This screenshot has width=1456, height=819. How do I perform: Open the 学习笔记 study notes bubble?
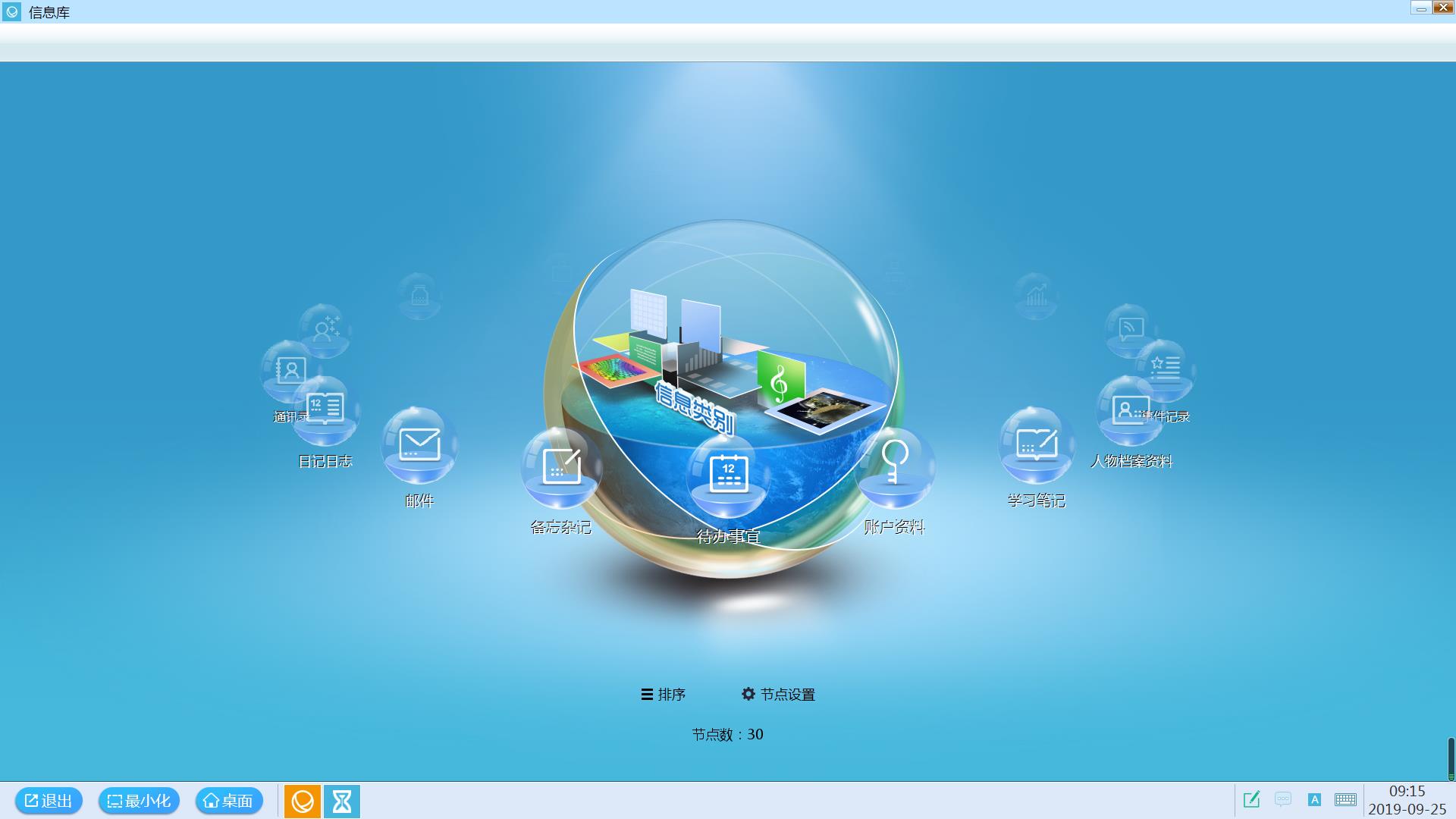[x=1036, y=446]
